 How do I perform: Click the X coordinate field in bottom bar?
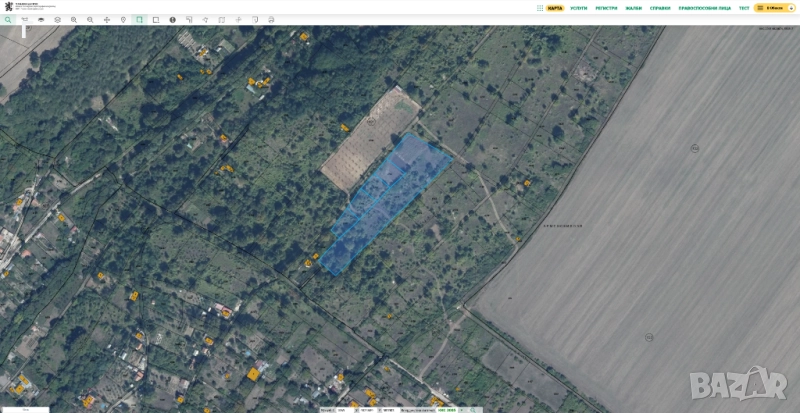368,410
